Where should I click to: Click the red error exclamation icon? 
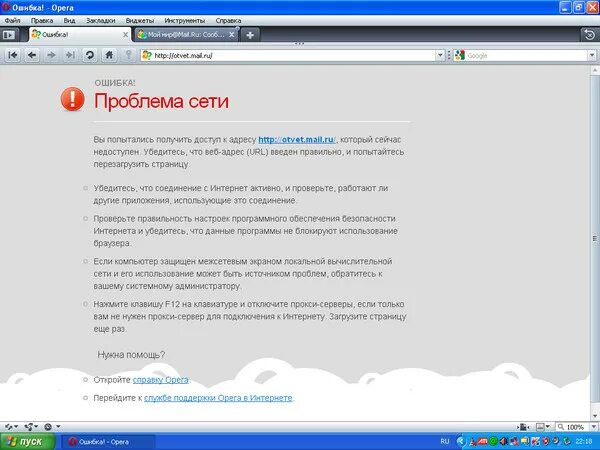pyautogui.click(x=73, y=99)
